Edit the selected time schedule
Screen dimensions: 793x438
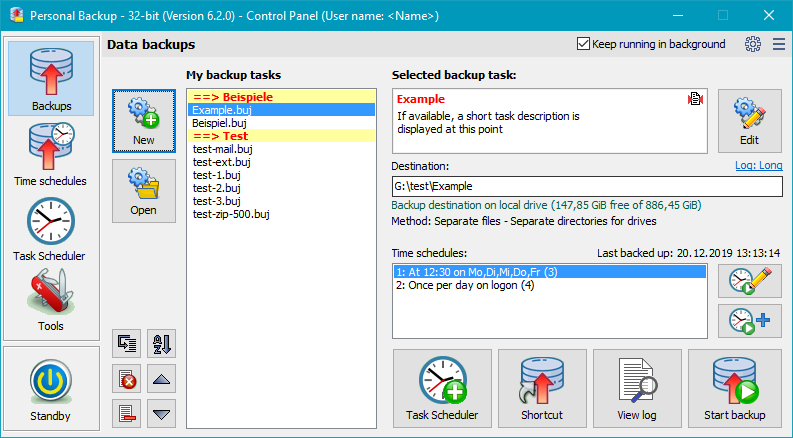point(750,281)
